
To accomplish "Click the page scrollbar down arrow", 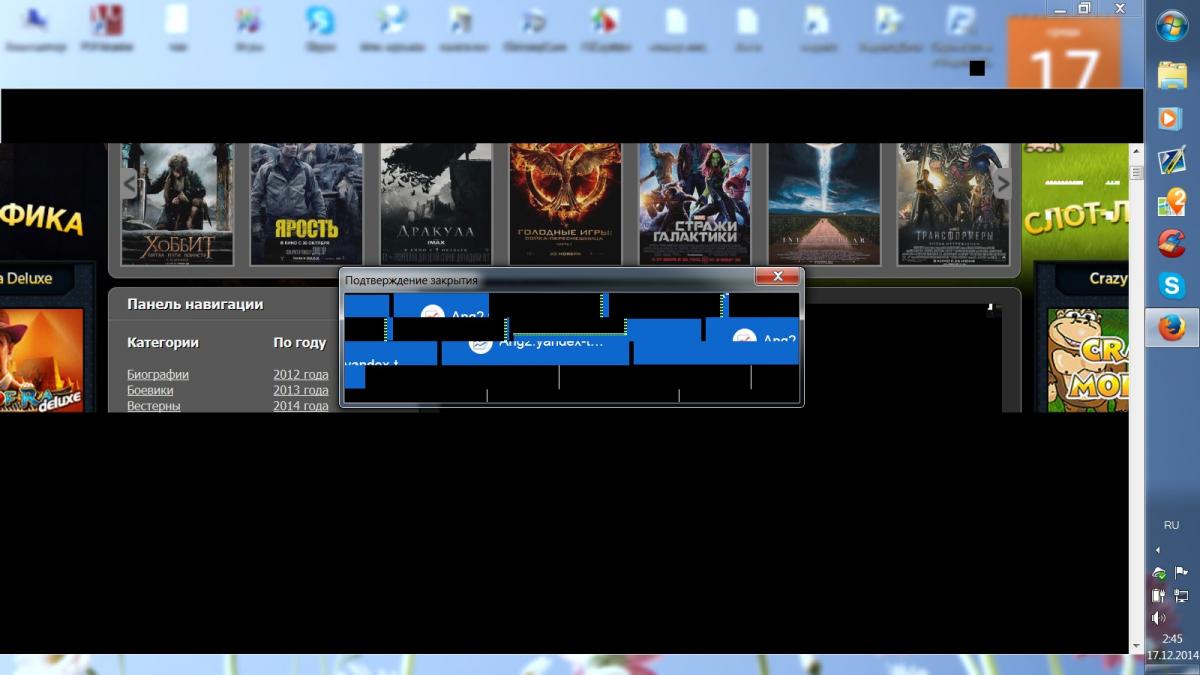I will coord(1136,646).
